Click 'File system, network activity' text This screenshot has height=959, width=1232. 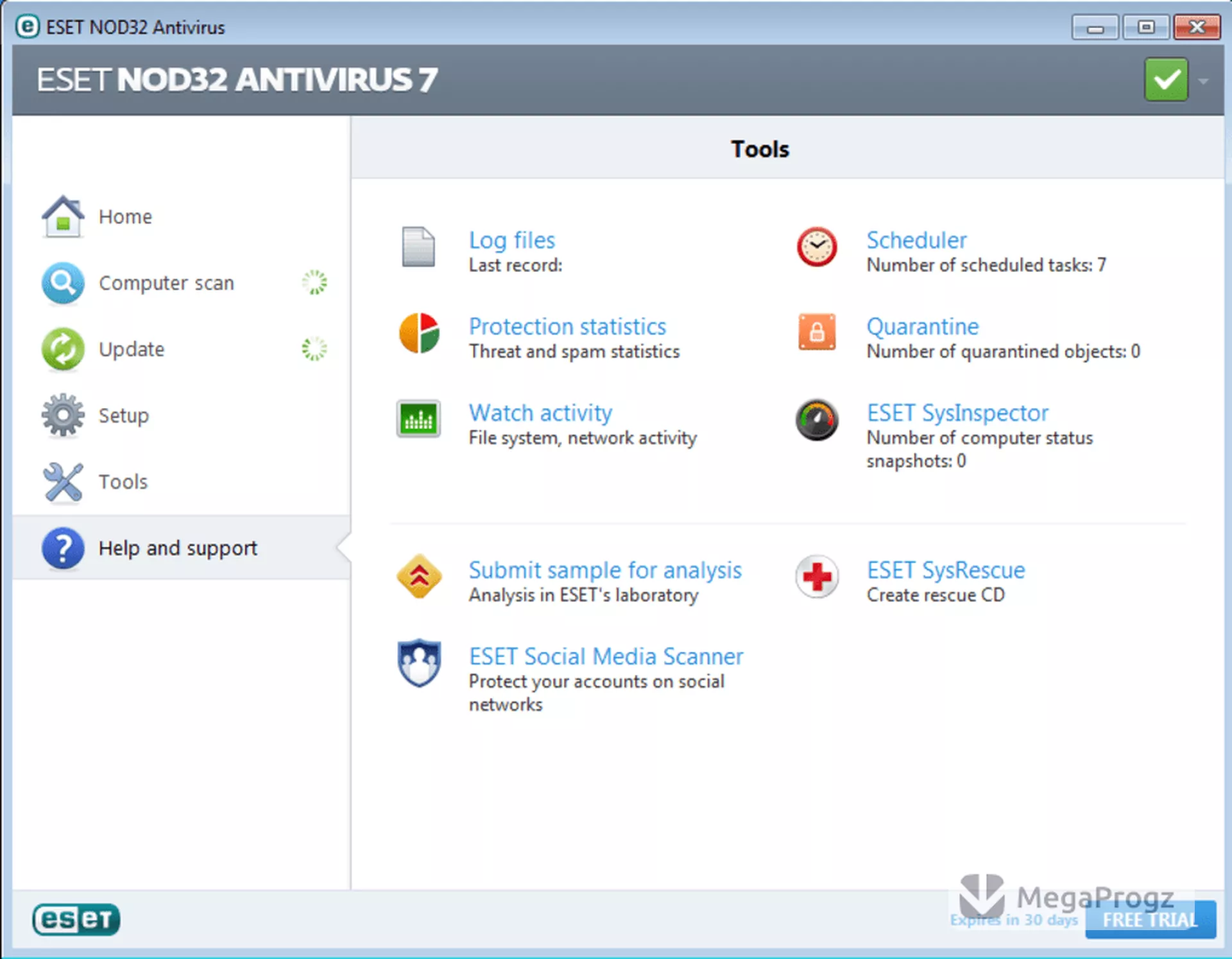(583, 438)
